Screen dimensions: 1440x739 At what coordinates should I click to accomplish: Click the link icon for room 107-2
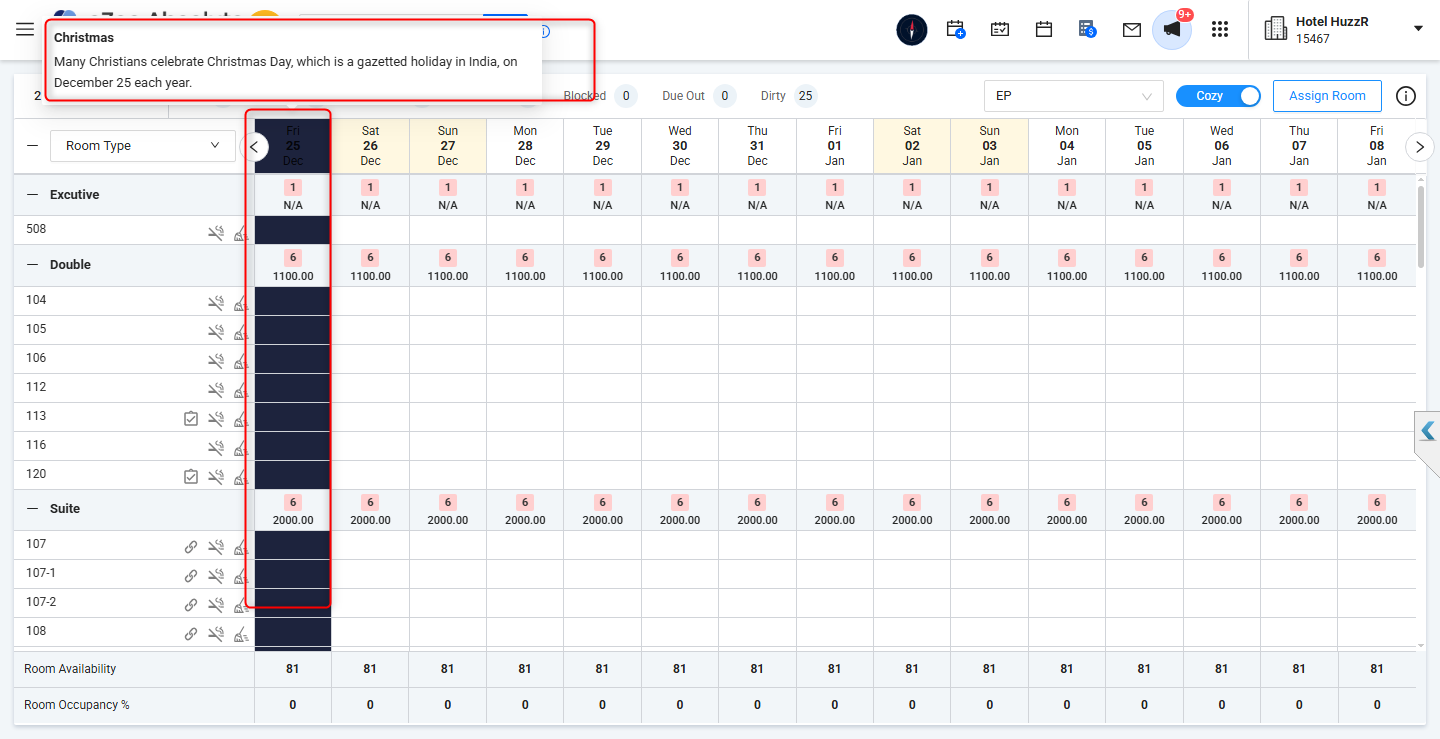191,605
